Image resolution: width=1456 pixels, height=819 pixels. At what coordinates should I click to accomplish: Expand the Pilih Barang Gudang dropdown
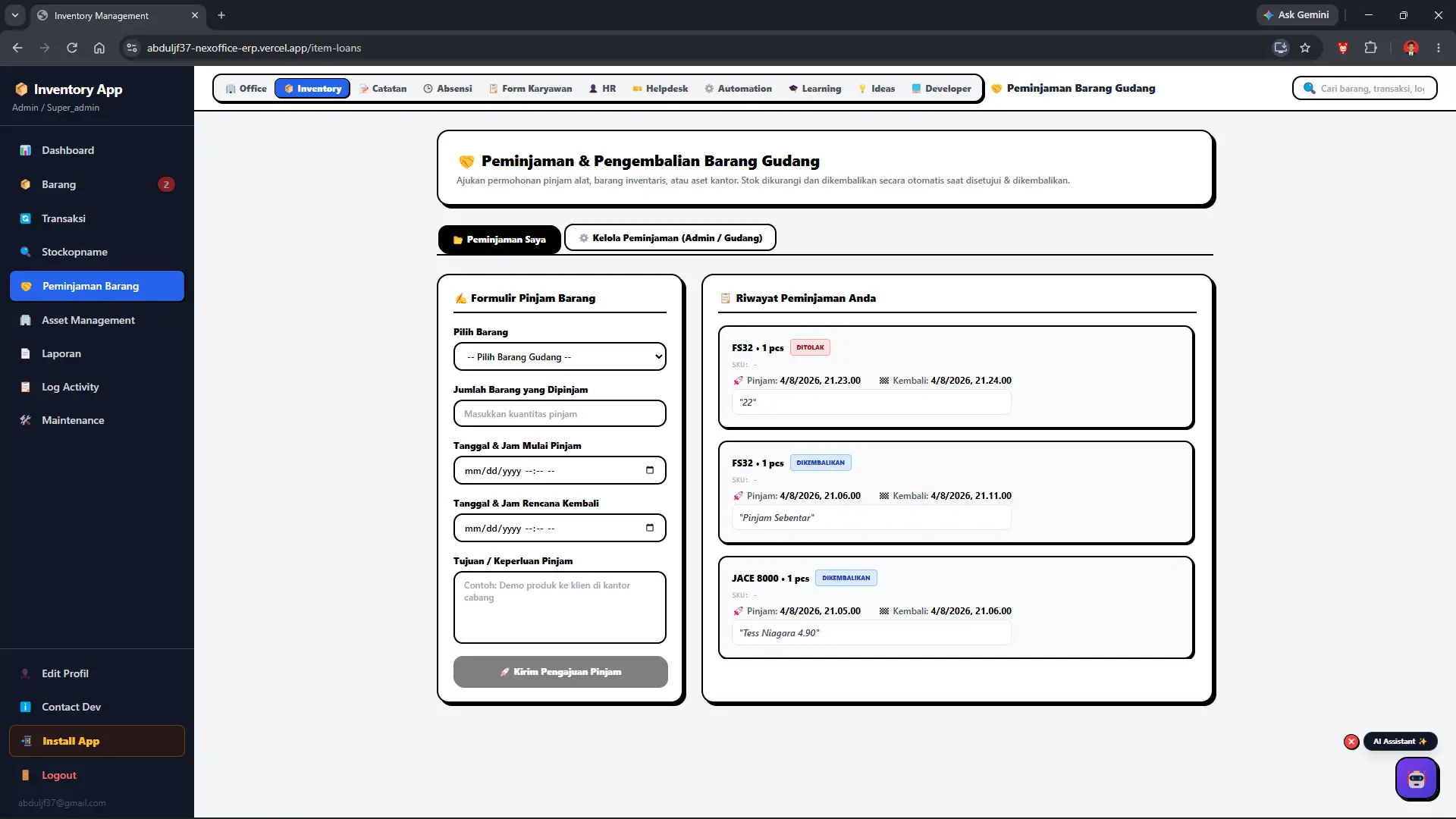[560, 356]
